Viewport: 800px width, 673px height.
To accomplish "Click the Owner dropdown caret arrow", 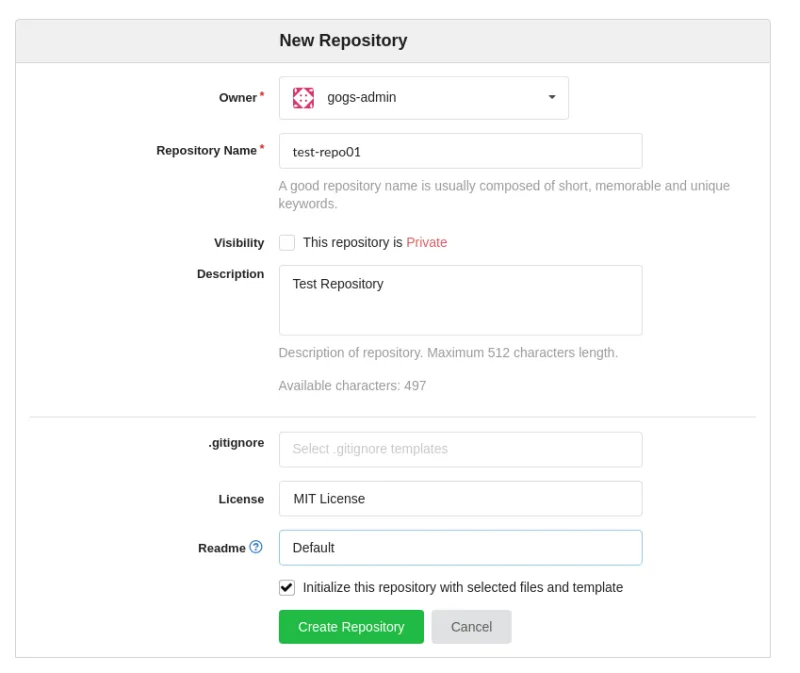I will click(550, 97).
